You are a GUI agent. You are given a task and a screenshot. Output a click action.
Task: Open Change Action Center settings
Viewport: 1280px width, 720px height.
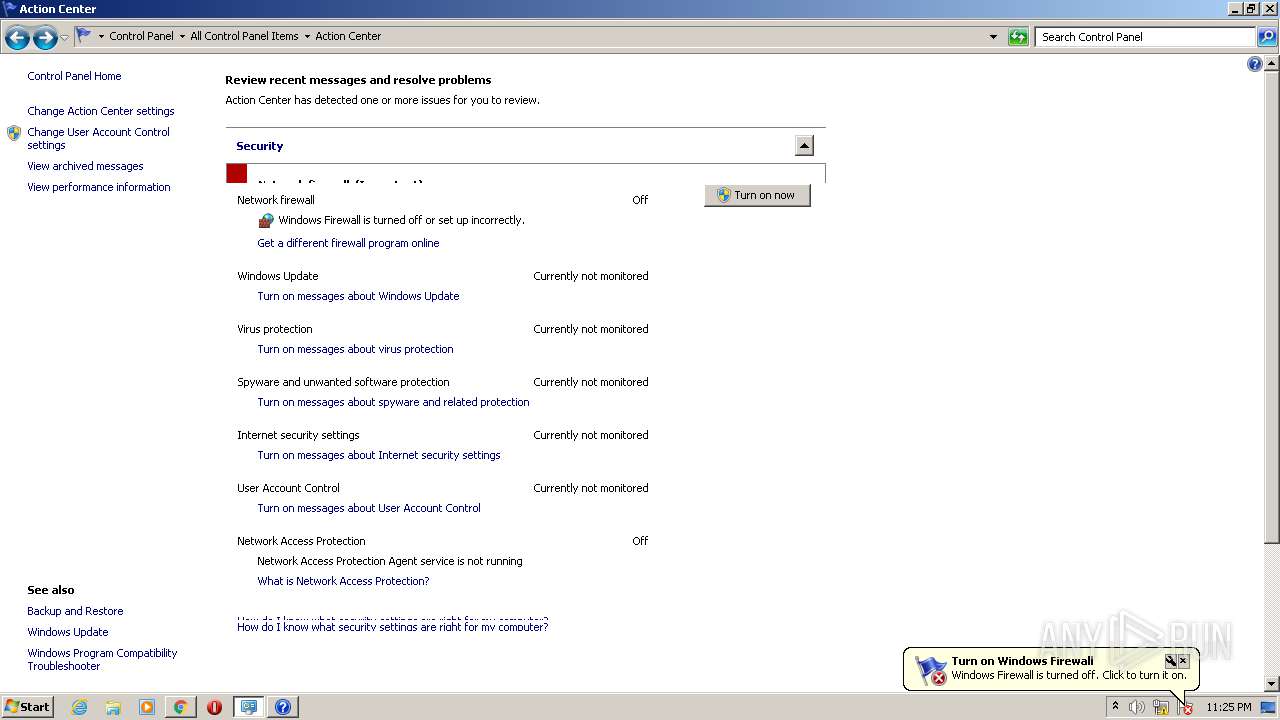tap(101, 111)
